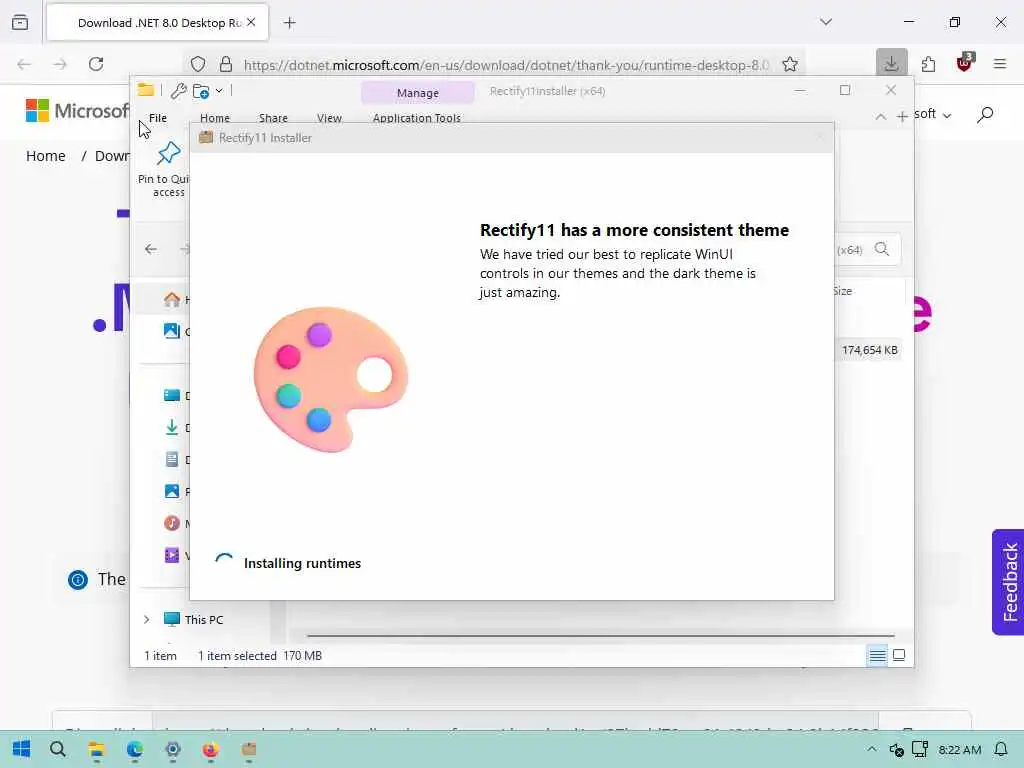Bookmark this page with the star icon
The width and height of the screenshot is (1024, 768).
(x=790, y=64)
